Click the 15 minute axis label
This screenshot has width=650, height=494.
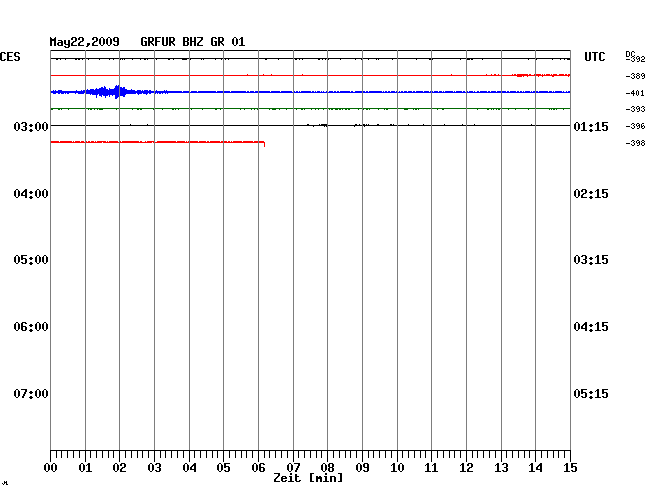pyautogui.click(x=570, y=468)
